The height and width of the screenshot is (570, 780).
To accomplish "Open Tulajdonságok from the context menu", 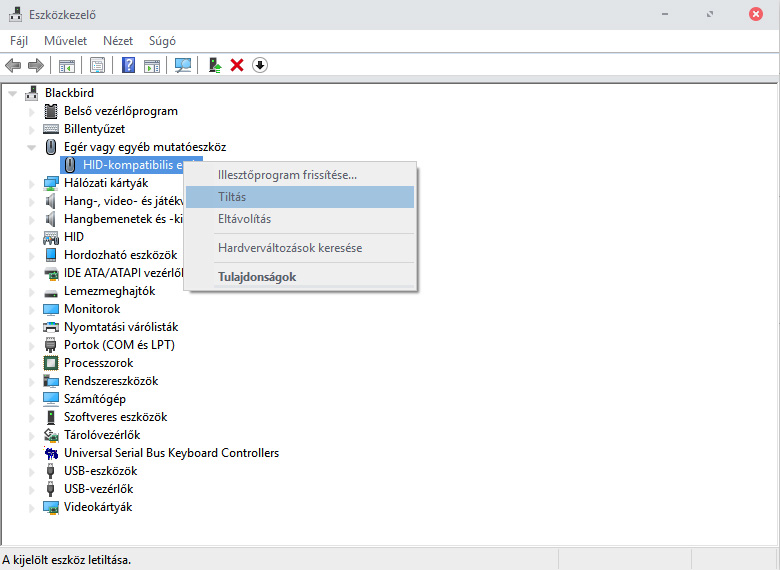I will (x=257, y=277).
